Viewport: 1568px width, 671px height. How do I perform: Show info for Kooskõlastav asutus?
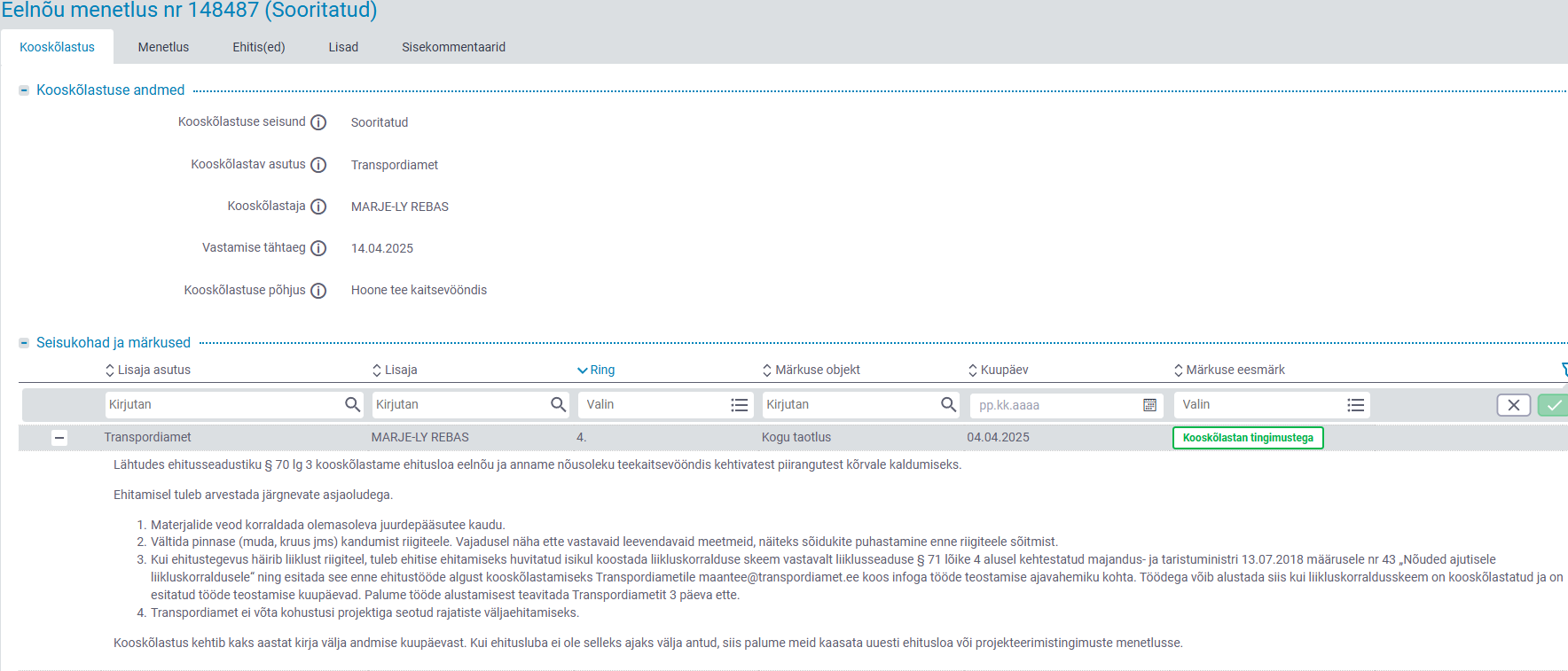tap(318, 165)
